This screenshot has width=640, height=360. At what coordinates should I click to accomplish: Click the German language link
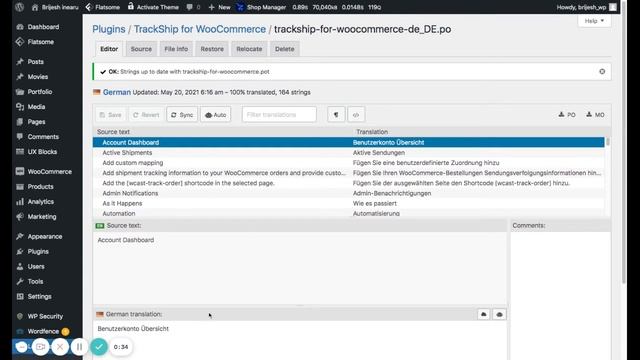[x=117, y=92]
